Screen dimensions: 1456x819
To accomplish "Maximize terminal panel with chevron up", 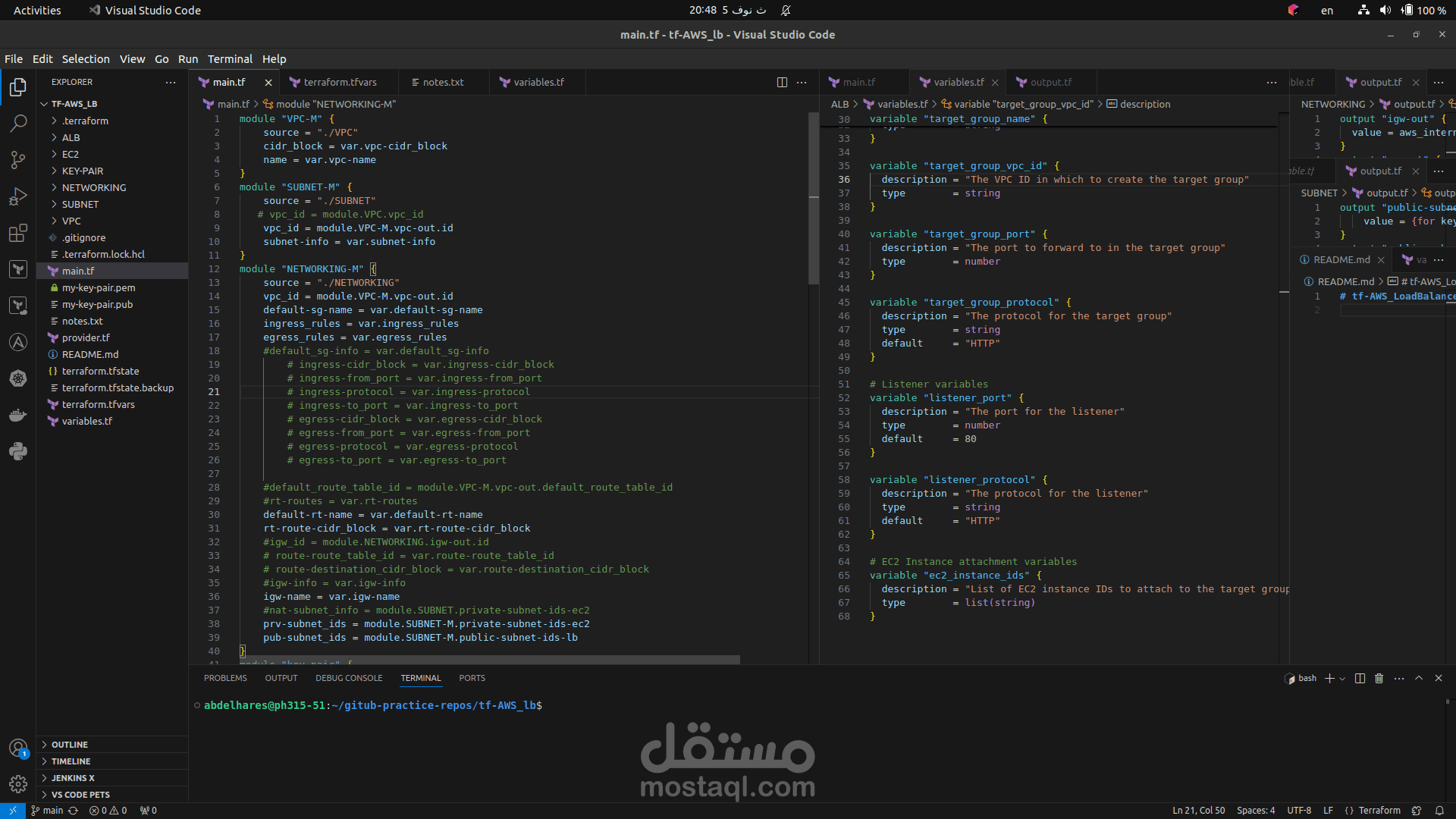I will [1419, 678].
